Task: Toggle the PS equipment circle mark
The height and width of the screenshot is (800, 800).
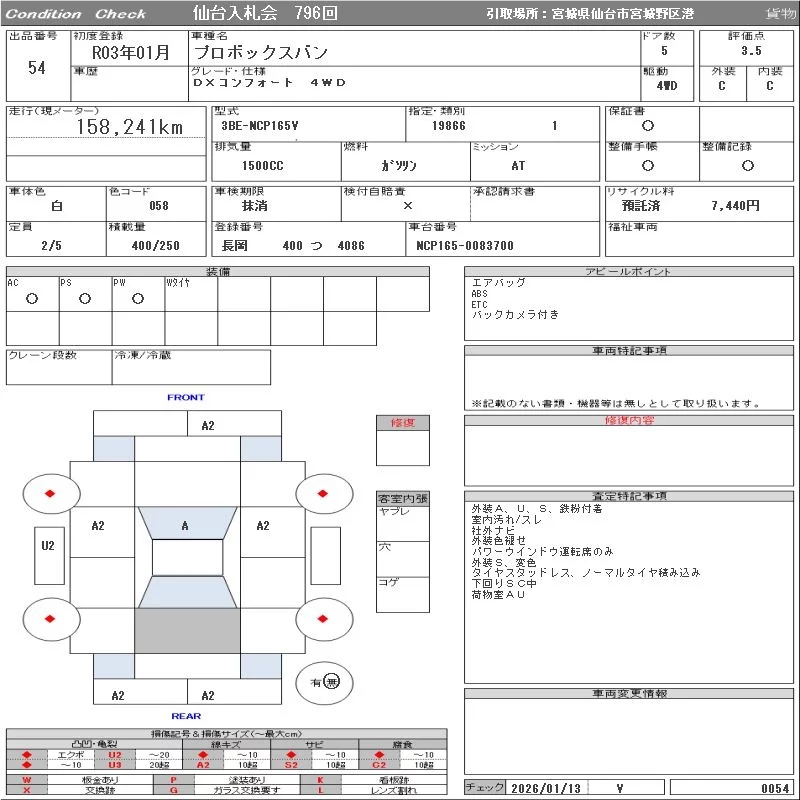Action: pyautogui.click(x=85, y=298)
